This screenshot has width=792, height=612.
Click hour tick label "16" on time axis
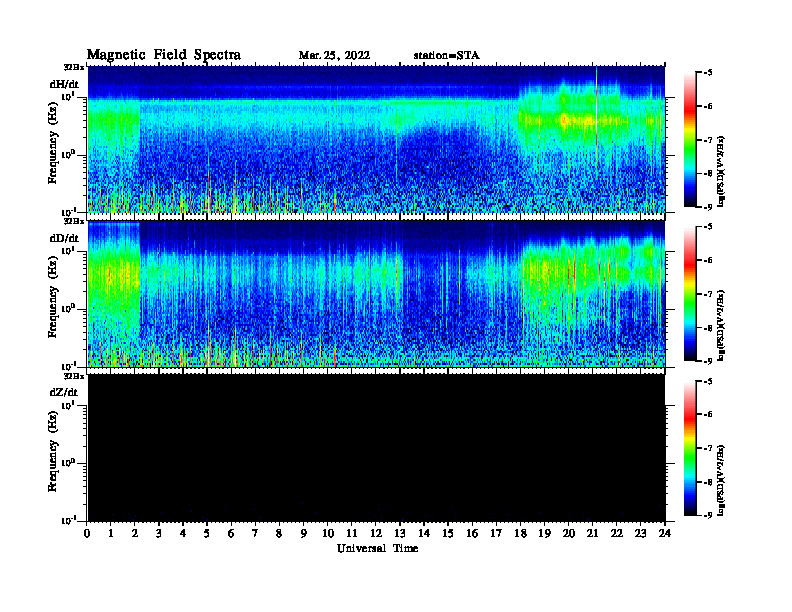(472, 533)
